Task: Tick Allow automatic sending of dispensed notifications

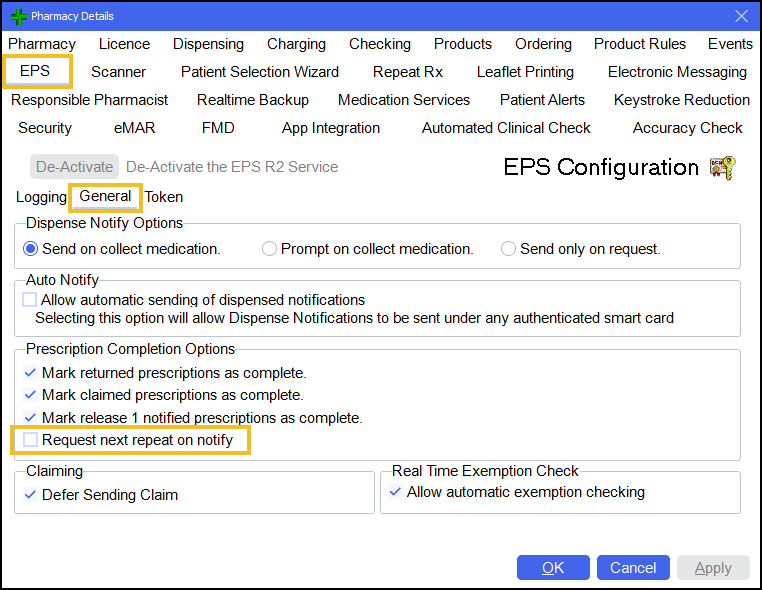Action: point(30,300)
